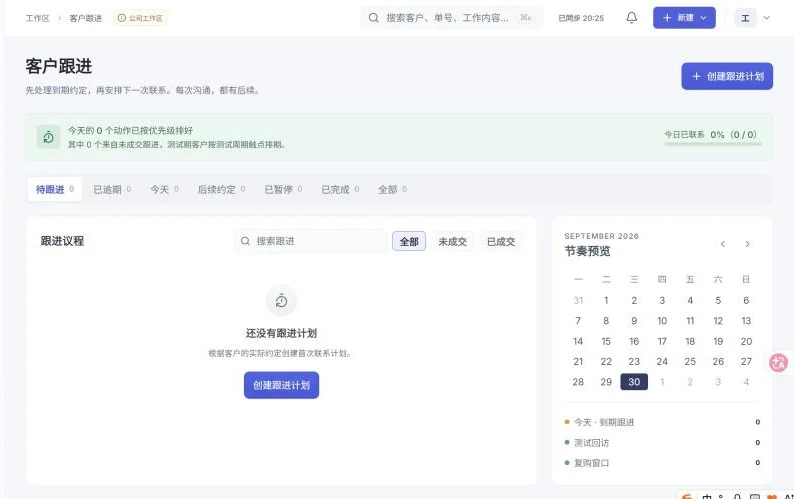Click 测试回访 legend row
The width and height of the screenshot is (794, 499).
[x=662, y=443]
